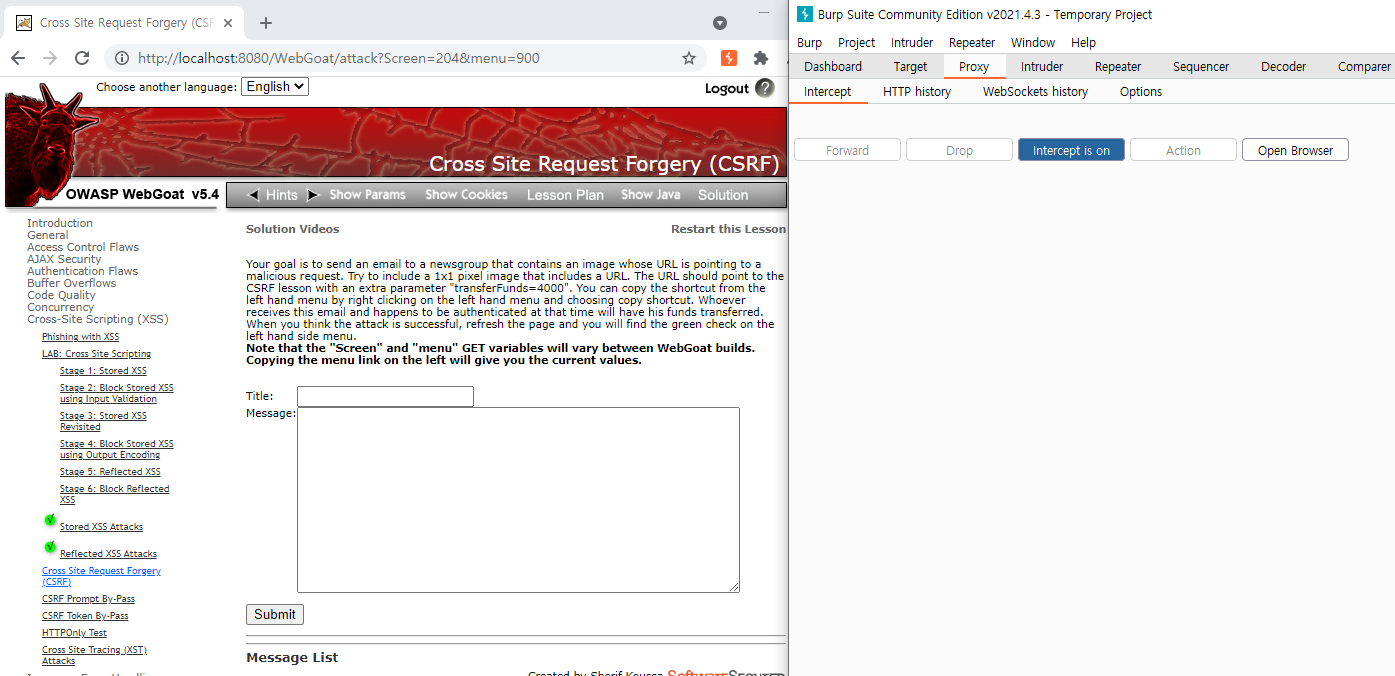Click the Forward button in Burp

pyautogui.click(x=848, y=150)
